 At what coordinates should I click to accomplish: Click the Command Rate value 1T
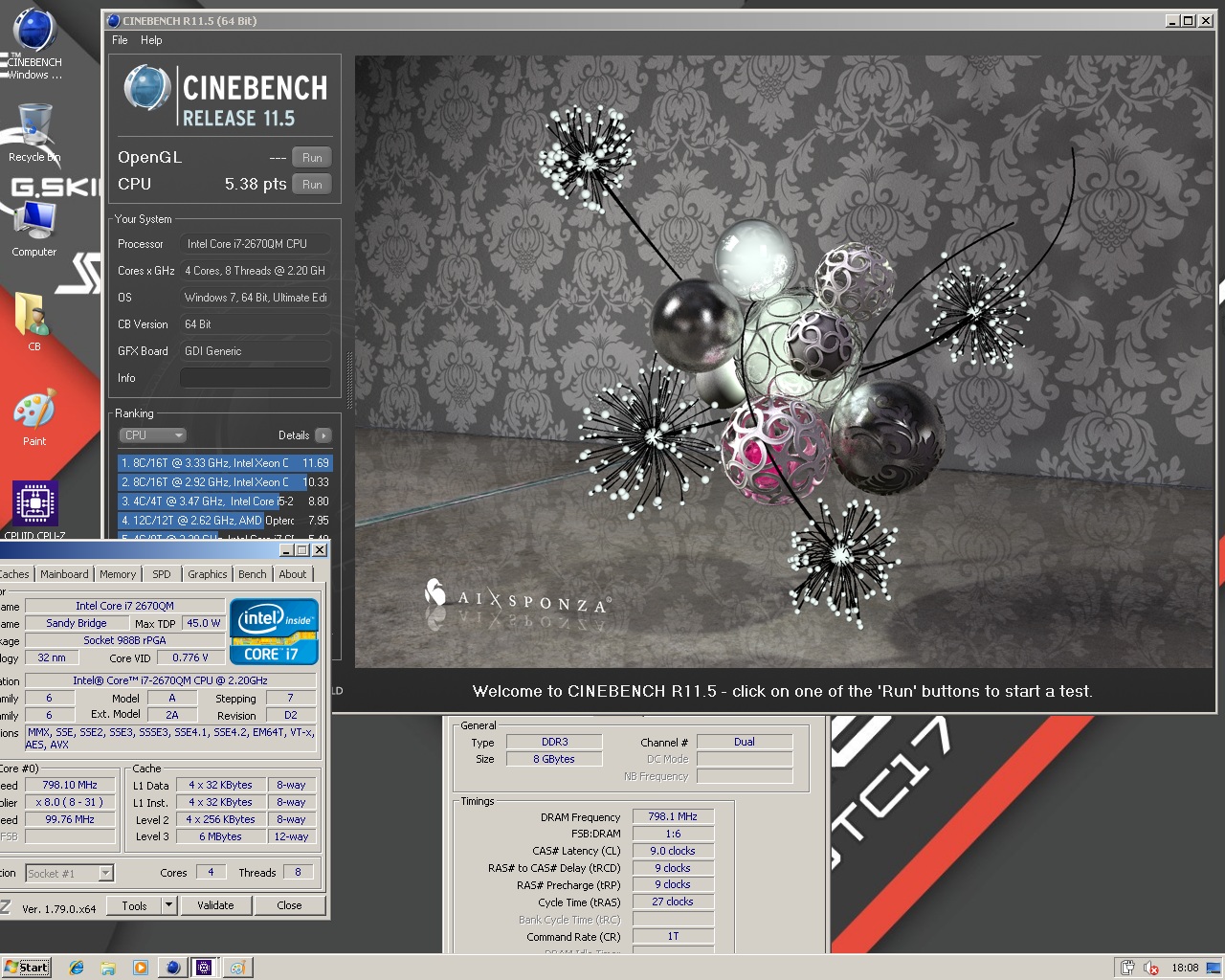673,936
